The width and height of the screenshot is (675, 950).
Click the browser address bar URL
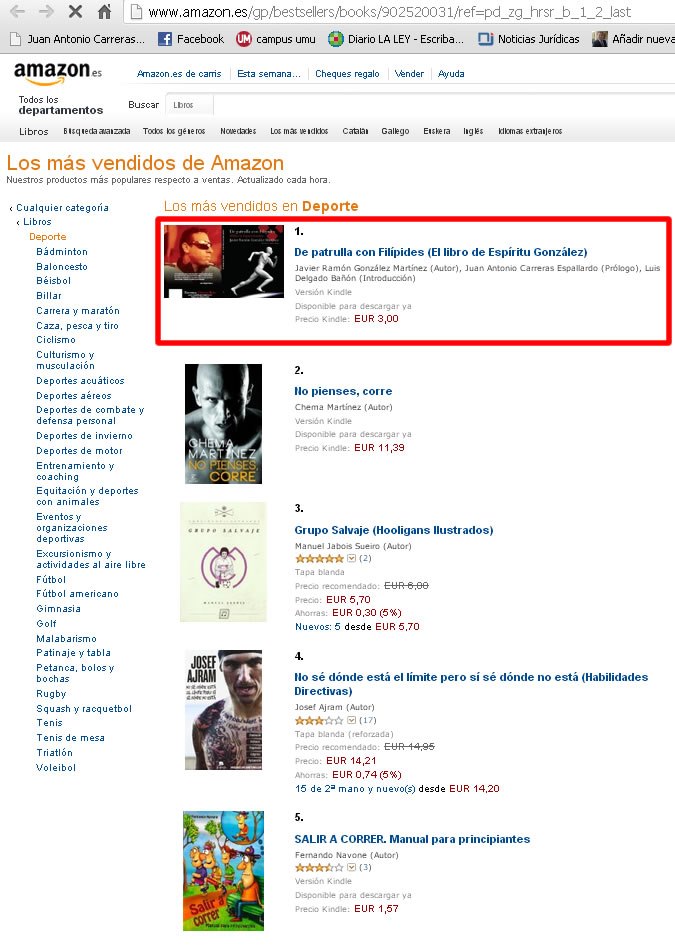coord(390,12)
